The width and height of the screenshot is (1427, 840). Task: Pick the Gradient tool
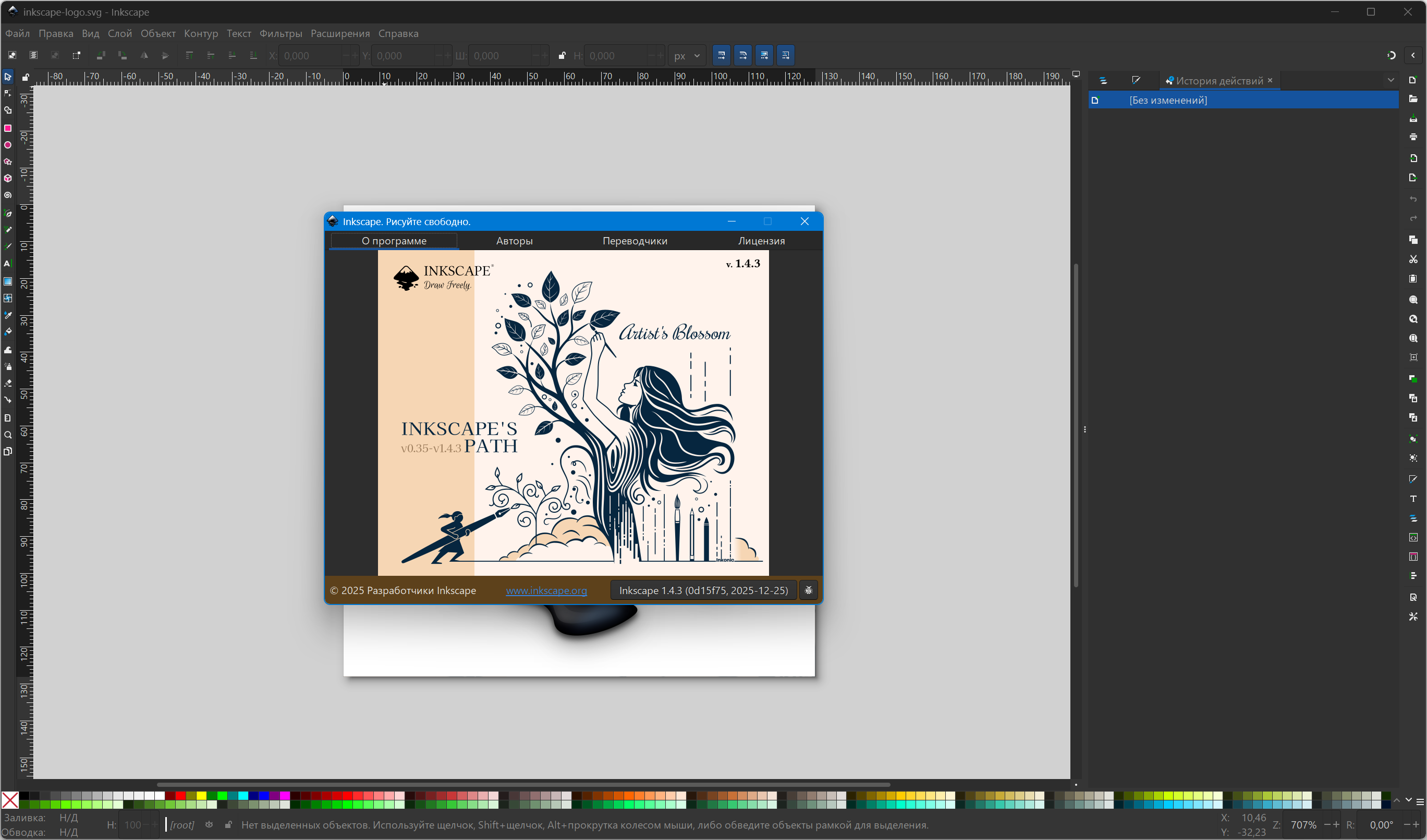[x=8, y=281]
